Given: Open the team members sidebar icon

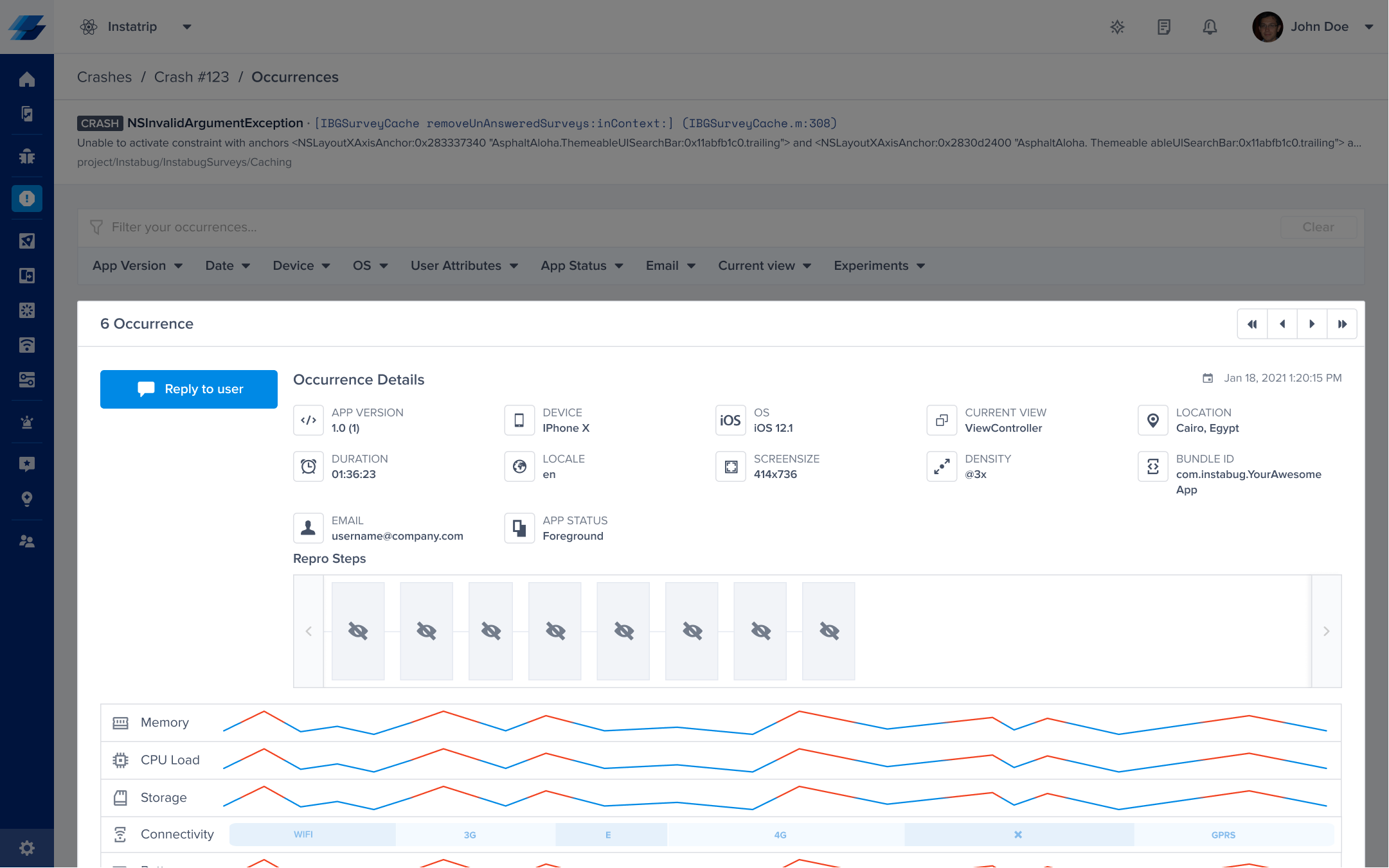Looking at the screenshot, I should pos(27,542).
